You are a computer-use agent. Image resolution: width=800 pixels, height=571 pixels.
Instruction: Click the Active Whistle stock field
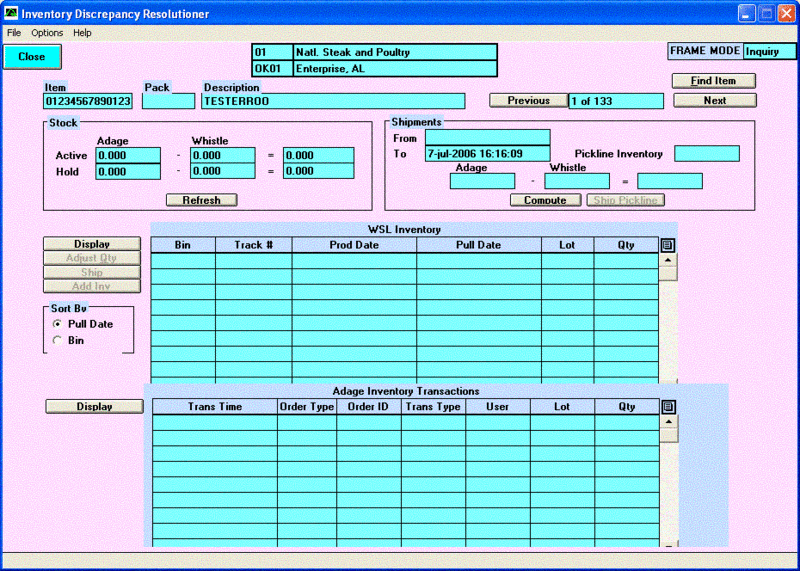coord(223,156)
